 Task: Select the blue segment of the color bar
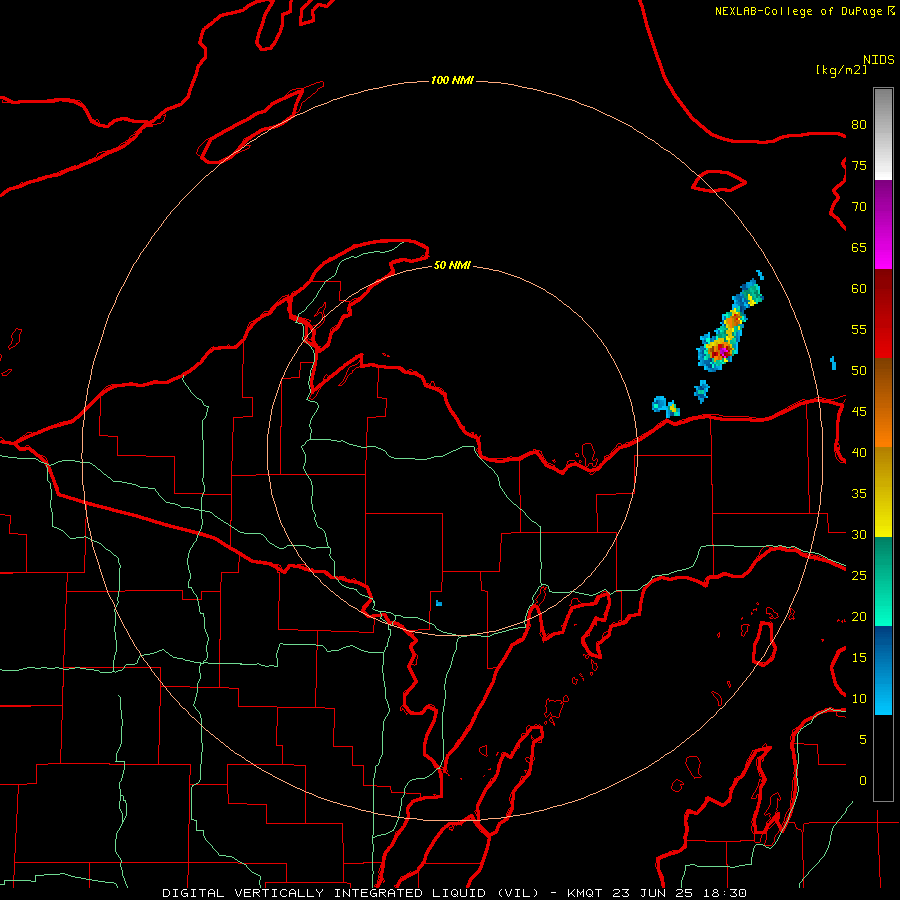883,670
